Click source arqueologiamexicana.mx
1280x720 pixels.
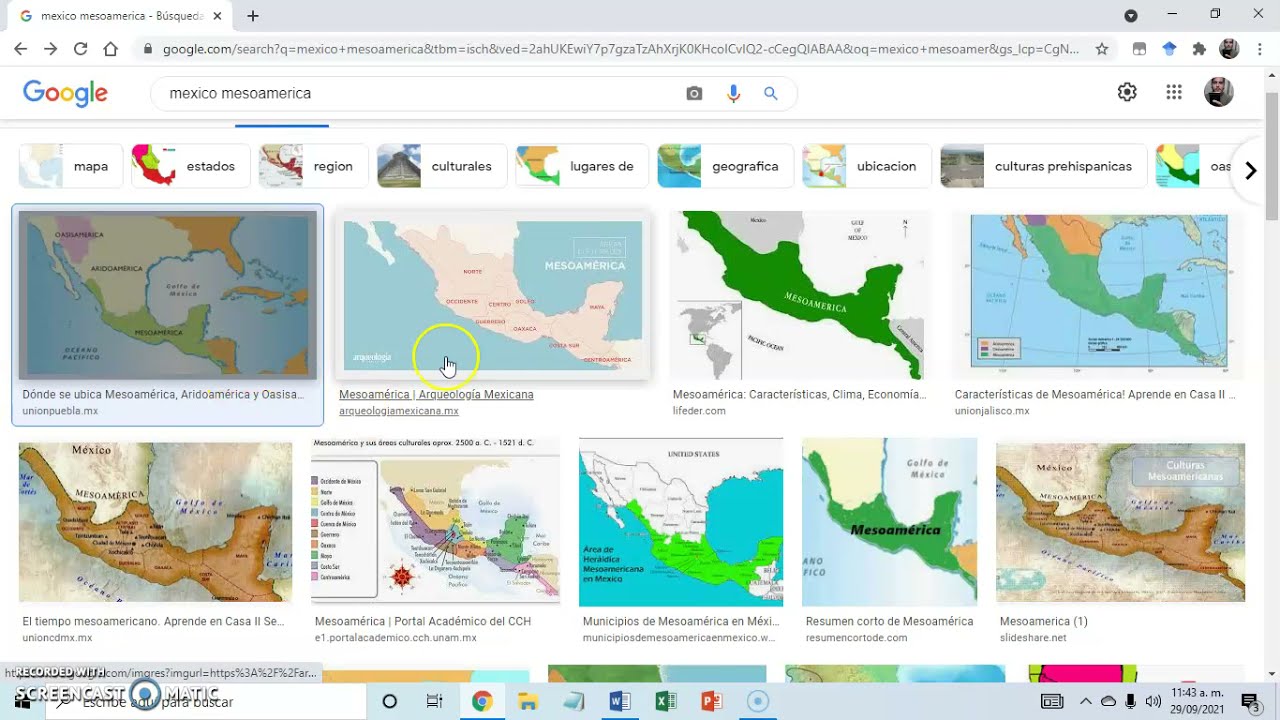pyautogui.click(x=399, y=411)
